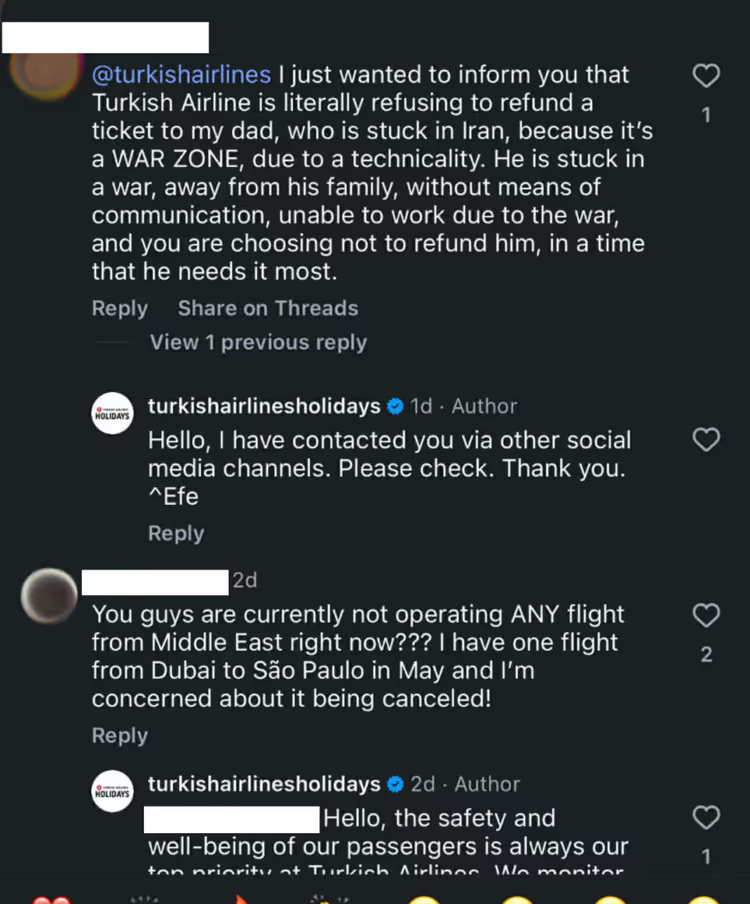Toggle the heart on the safety and well-being reply
Screen dimensions: 750x904
point(706,817)
